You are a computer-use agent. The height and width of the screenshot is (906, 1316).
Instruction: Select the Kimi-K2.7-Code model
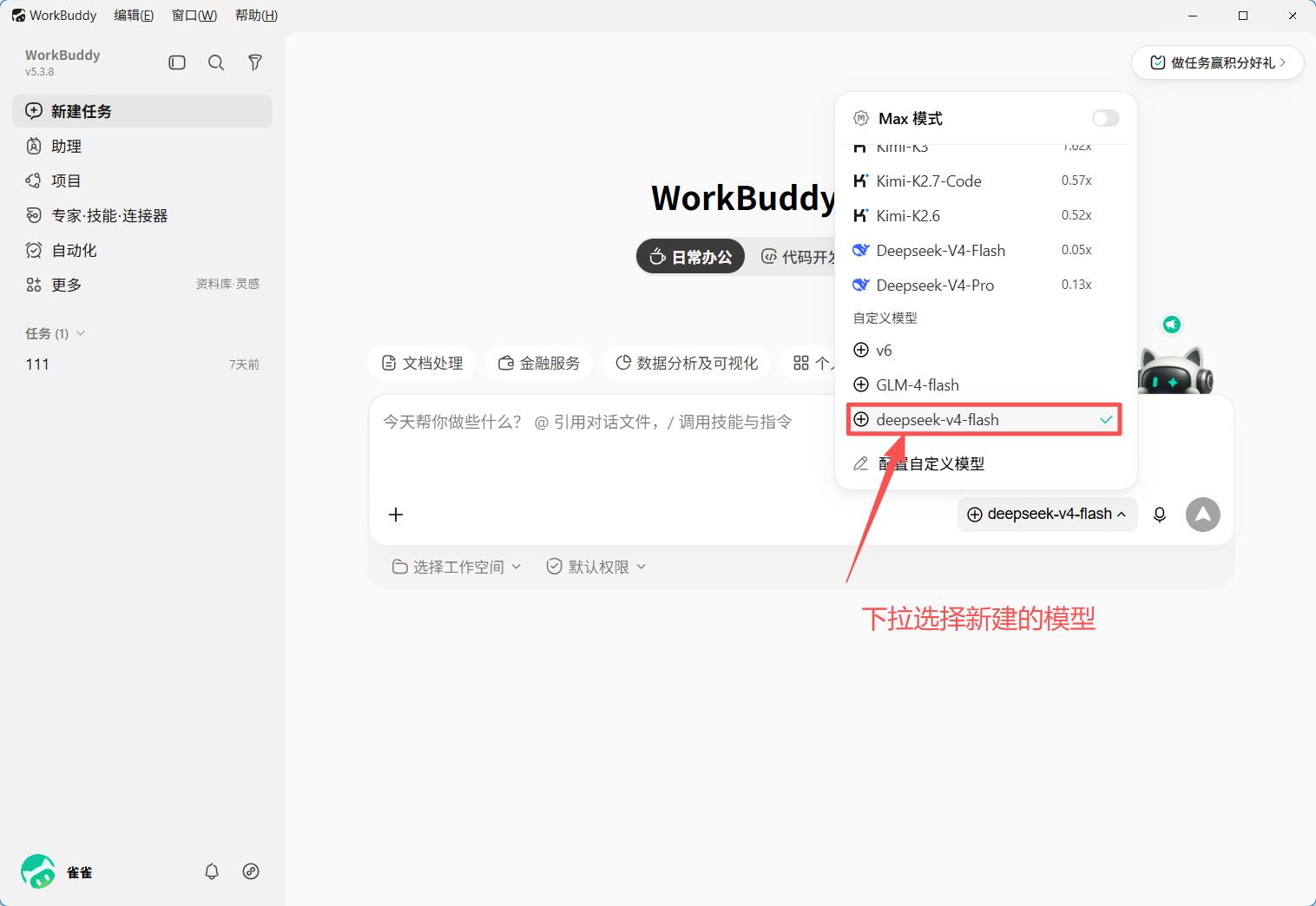985,181
